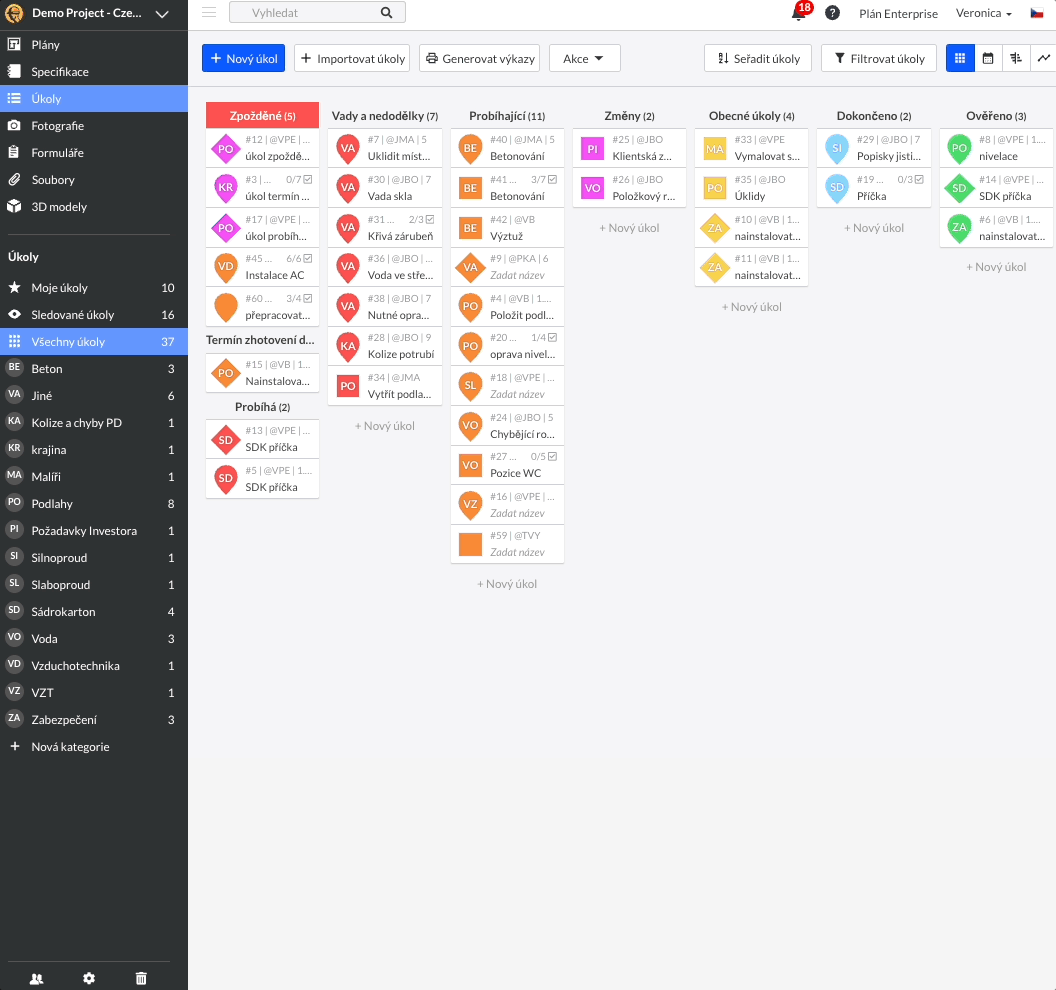Screen dimensions: 1056x990
Task: Select the Sádrokarton category filter
Action: tap(63, 611)
